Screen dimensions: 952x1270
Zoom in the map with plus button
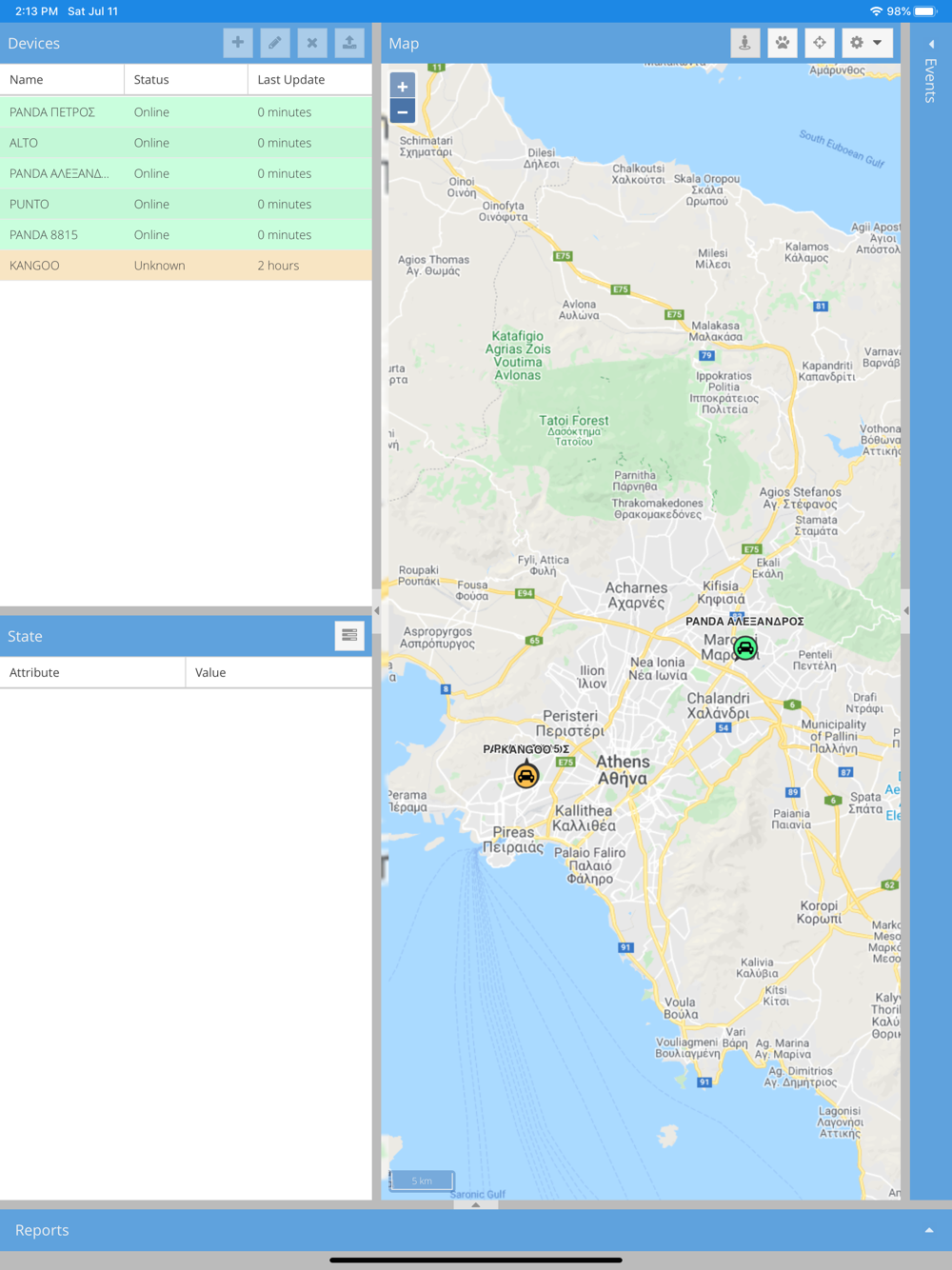[x=403, y=87]
